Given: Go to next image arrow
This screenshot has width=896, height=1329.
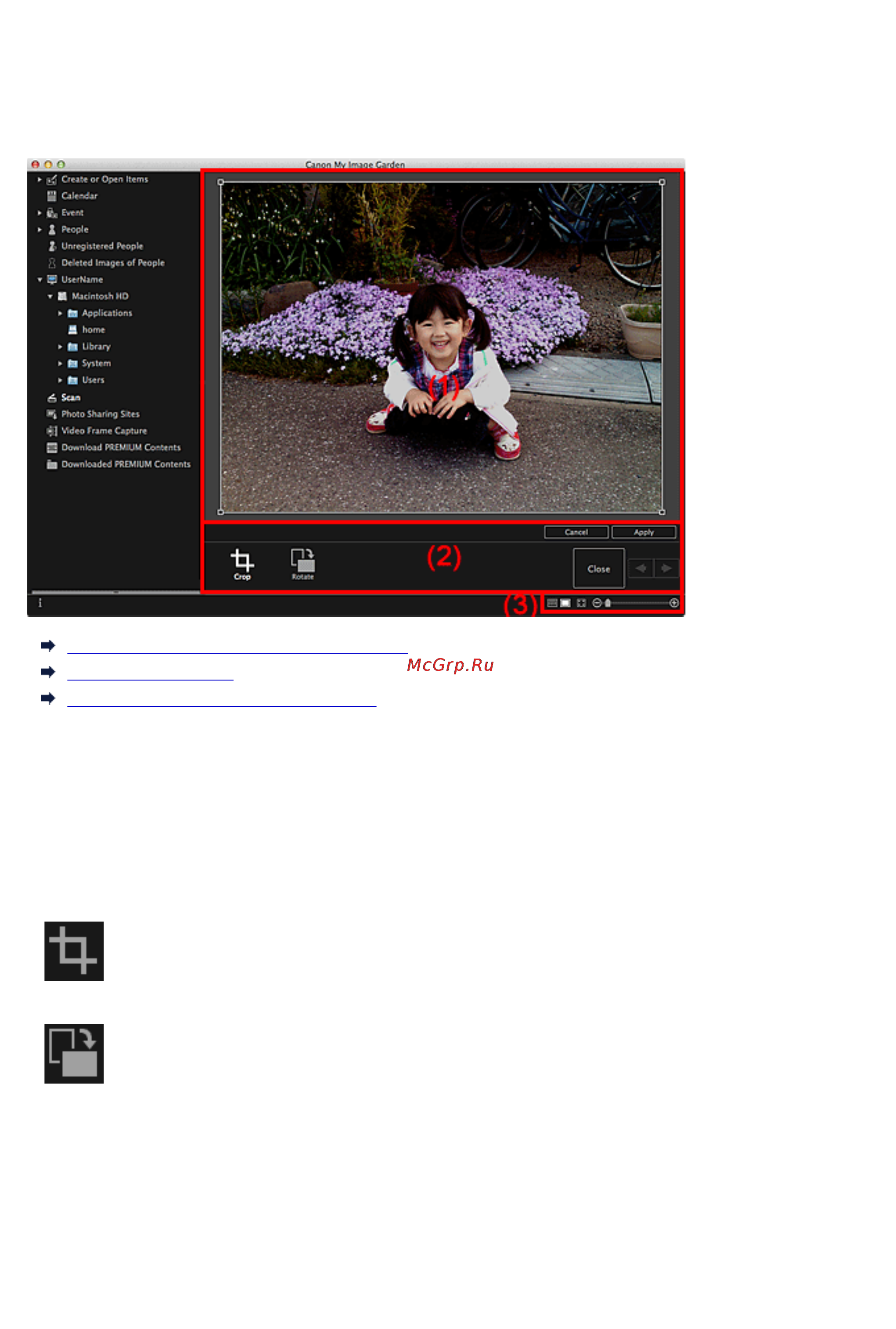Looking at the screenshot, I should coord(666,569).
